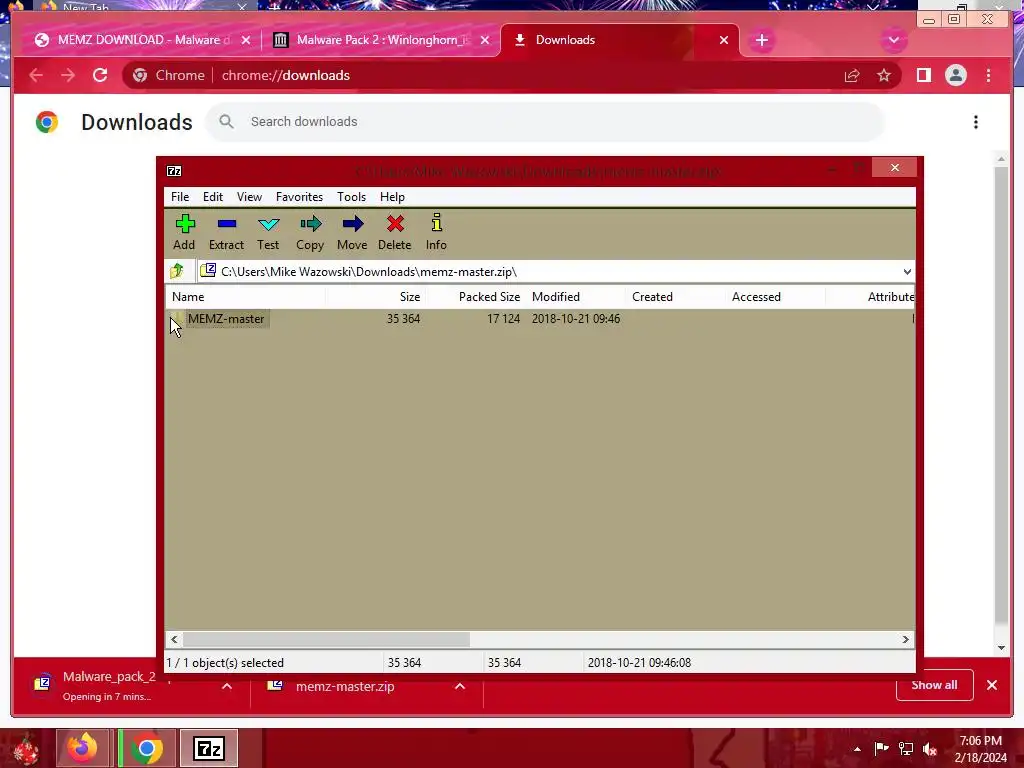Click the 7-Zip horizontal scrollbar thumb
Image resolution: width=1024 pixels, height=768 pixels.
326,639
